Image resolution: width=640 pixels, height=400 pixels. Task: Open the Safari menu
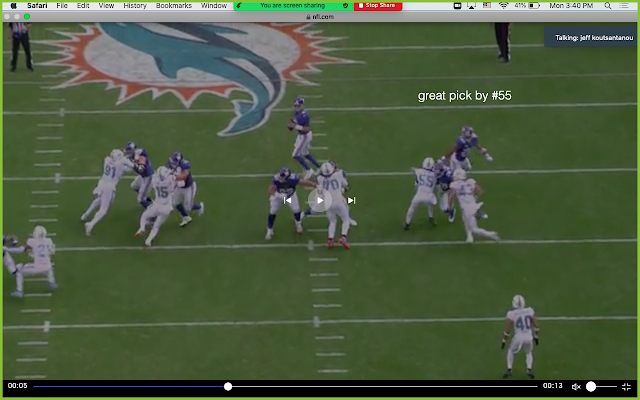[37, 5]
